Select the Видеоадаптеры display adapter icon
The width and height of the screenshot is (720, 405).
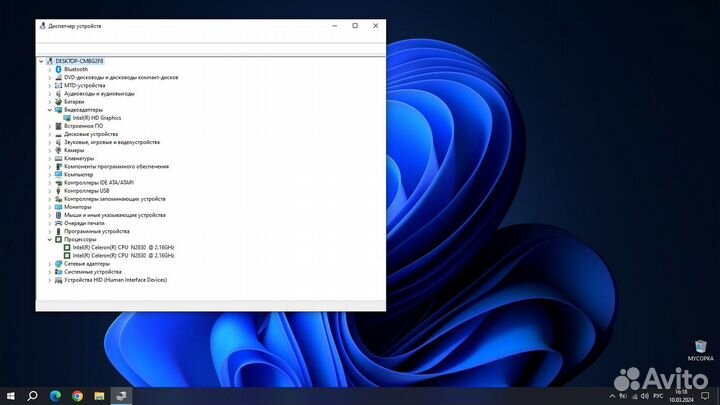[x=58, y=110]
